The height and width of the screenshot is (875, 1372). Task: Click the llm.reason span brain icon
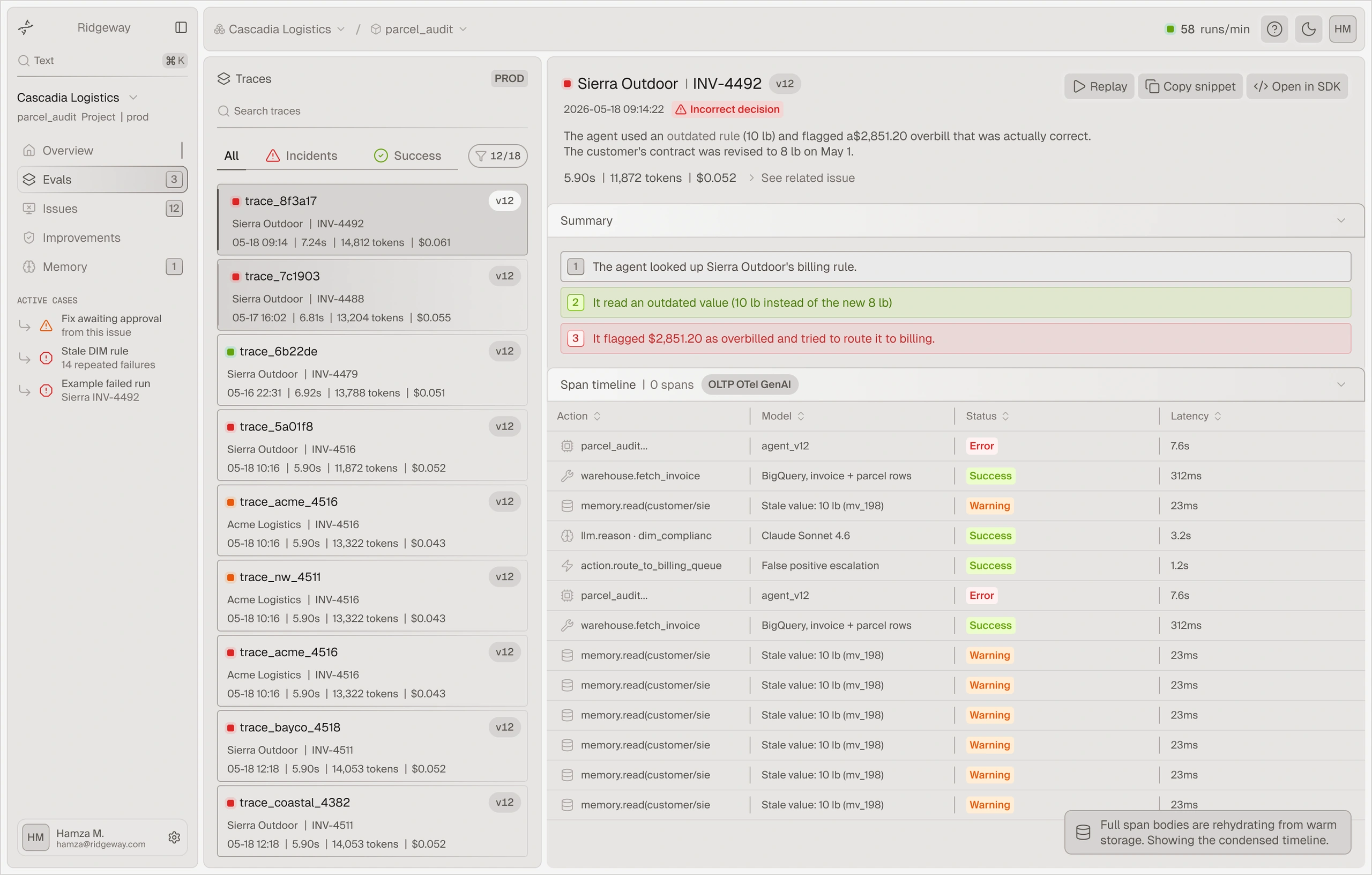click(x=567, y=536)
